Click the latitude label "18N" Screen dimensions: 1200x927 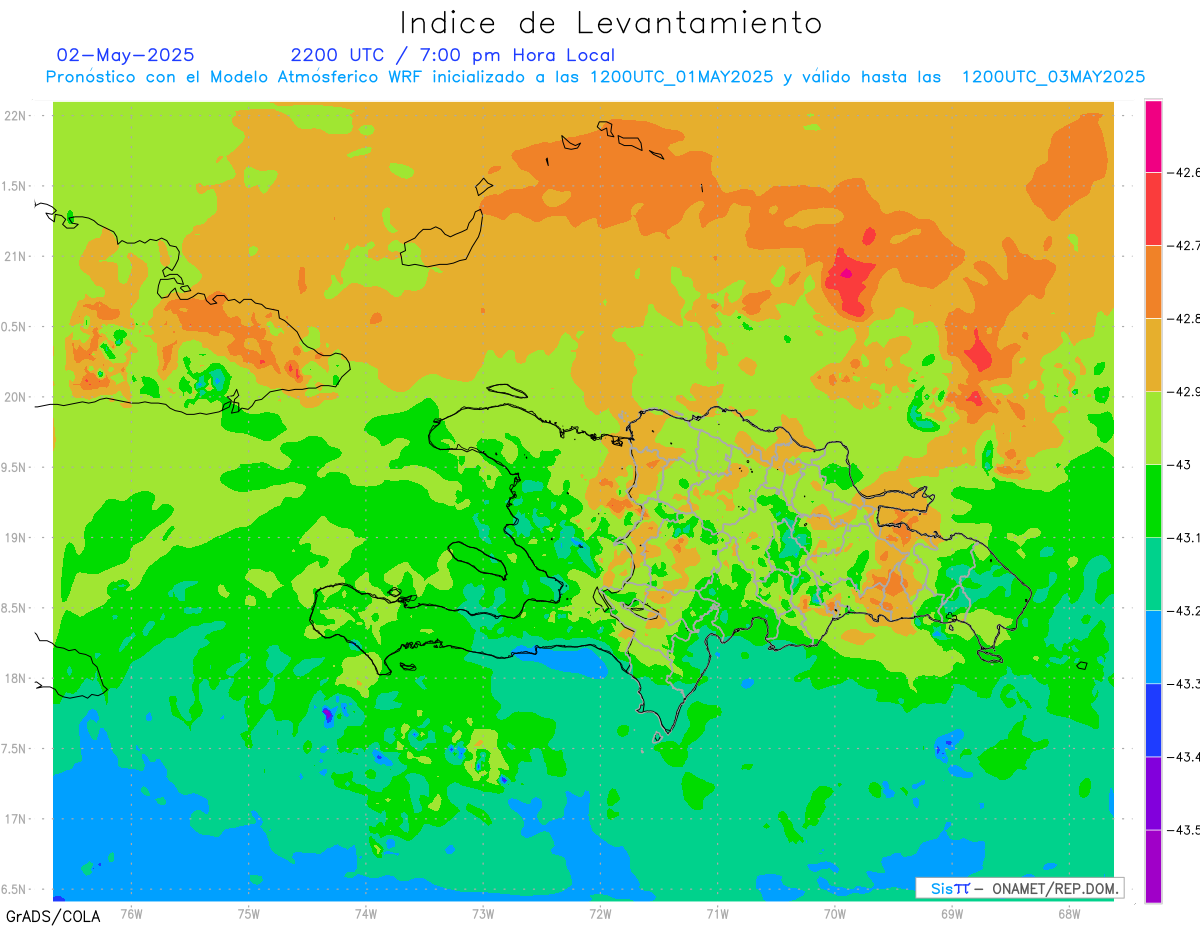(15, 678)
